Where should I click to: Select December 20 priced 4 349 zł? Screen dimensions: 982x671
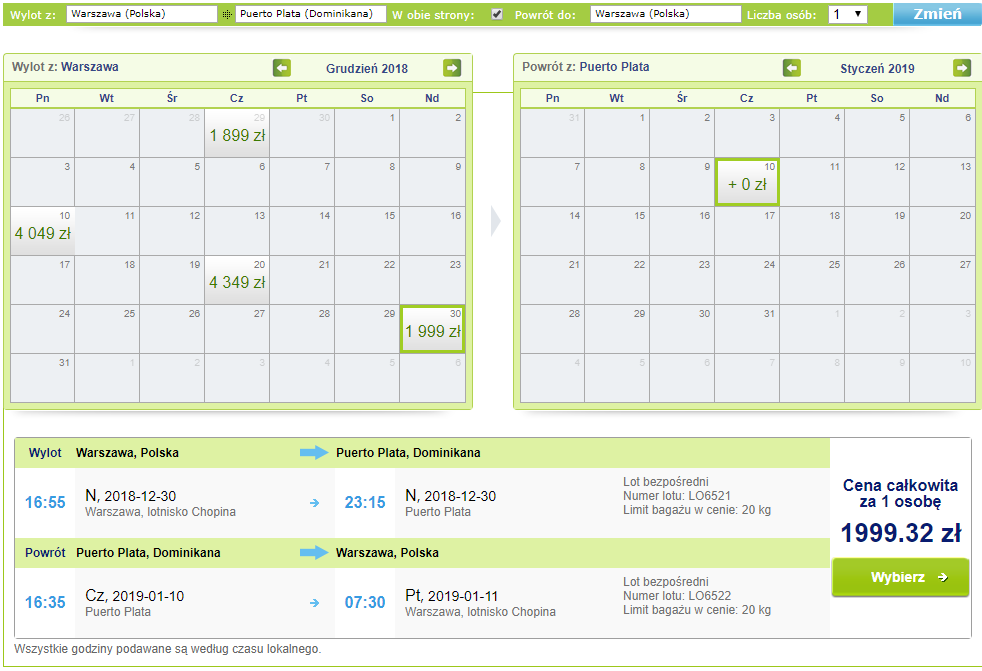(237, 279)
